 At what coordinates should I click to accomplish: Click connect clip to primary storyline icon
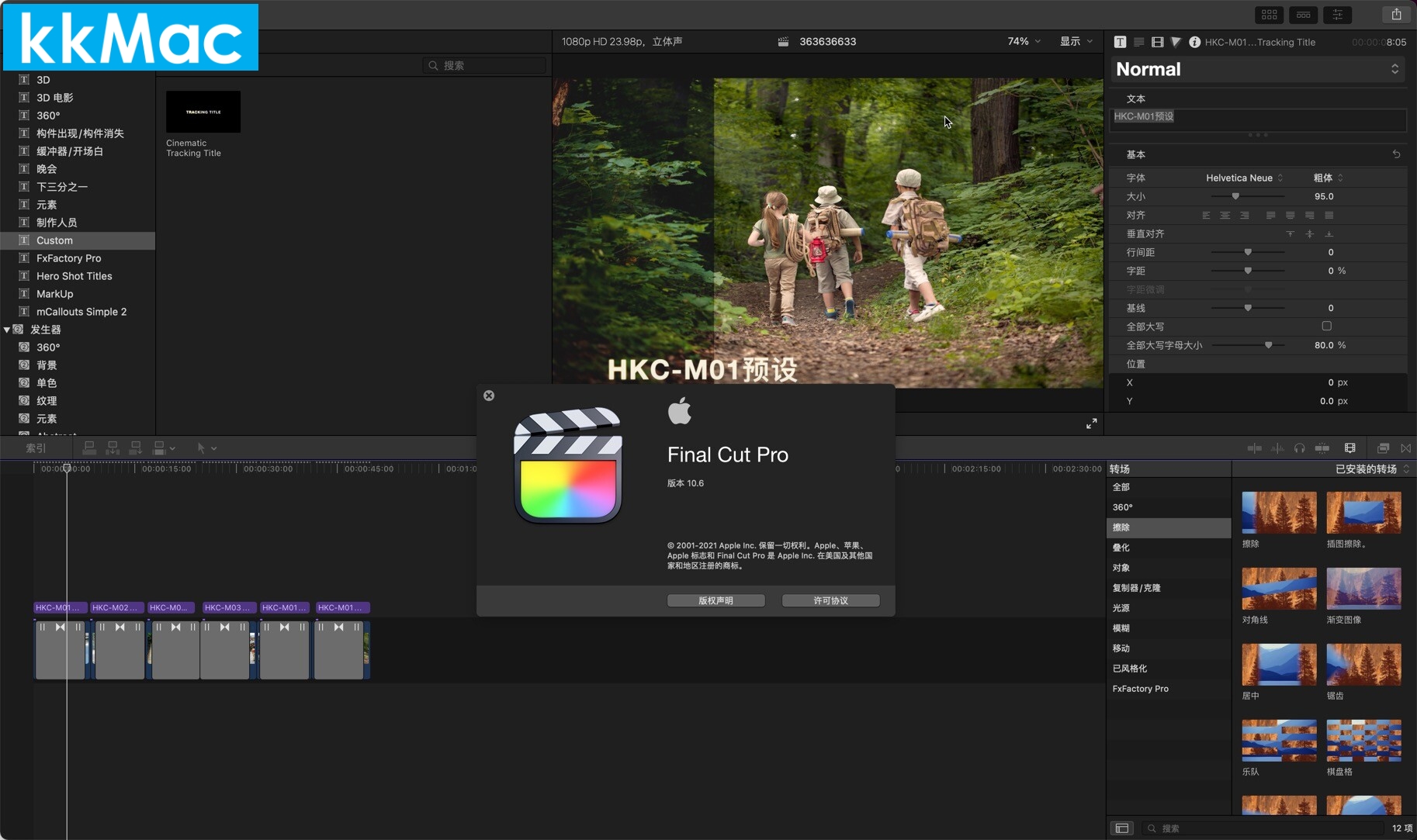click(x=89, y=448)
